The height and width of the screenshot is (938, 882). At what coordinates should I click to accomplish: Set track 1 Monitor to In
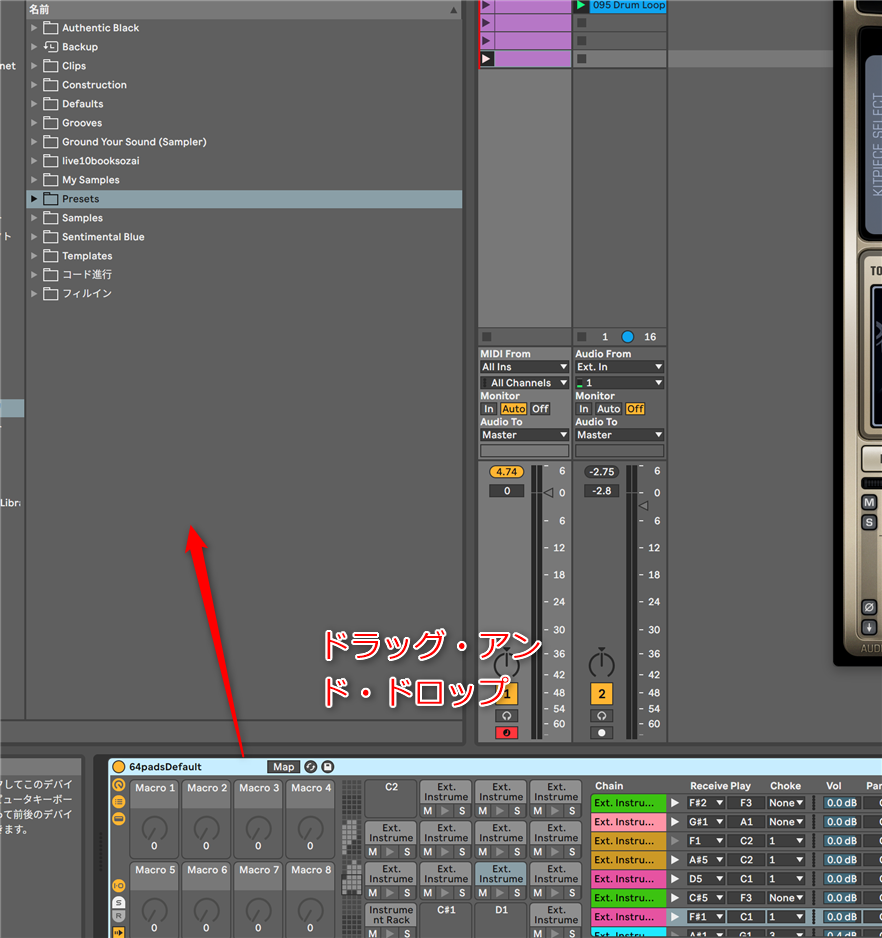coord(488,409)
